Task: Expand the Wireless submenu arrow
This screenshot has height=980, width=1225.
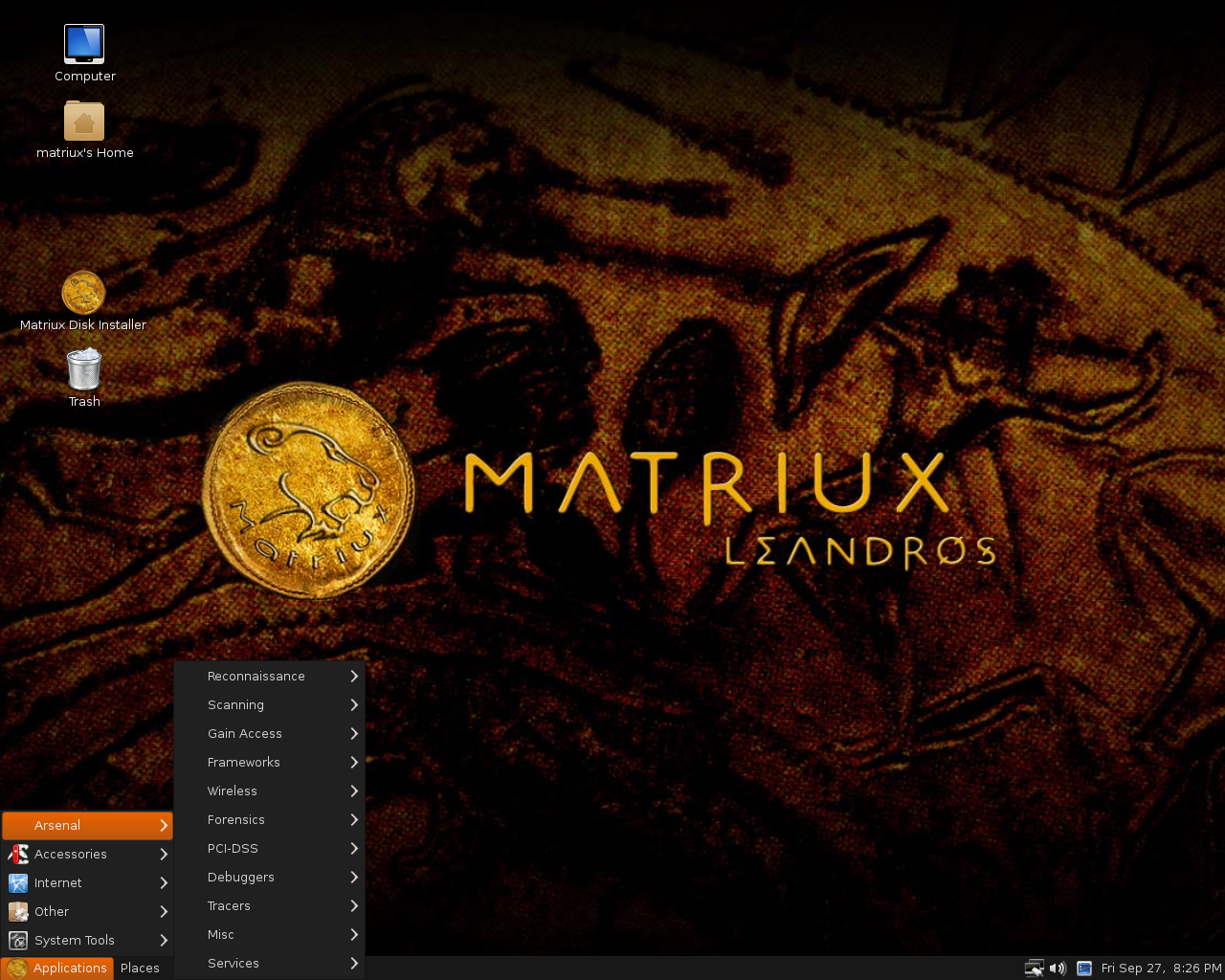Action: pos(354,791)
